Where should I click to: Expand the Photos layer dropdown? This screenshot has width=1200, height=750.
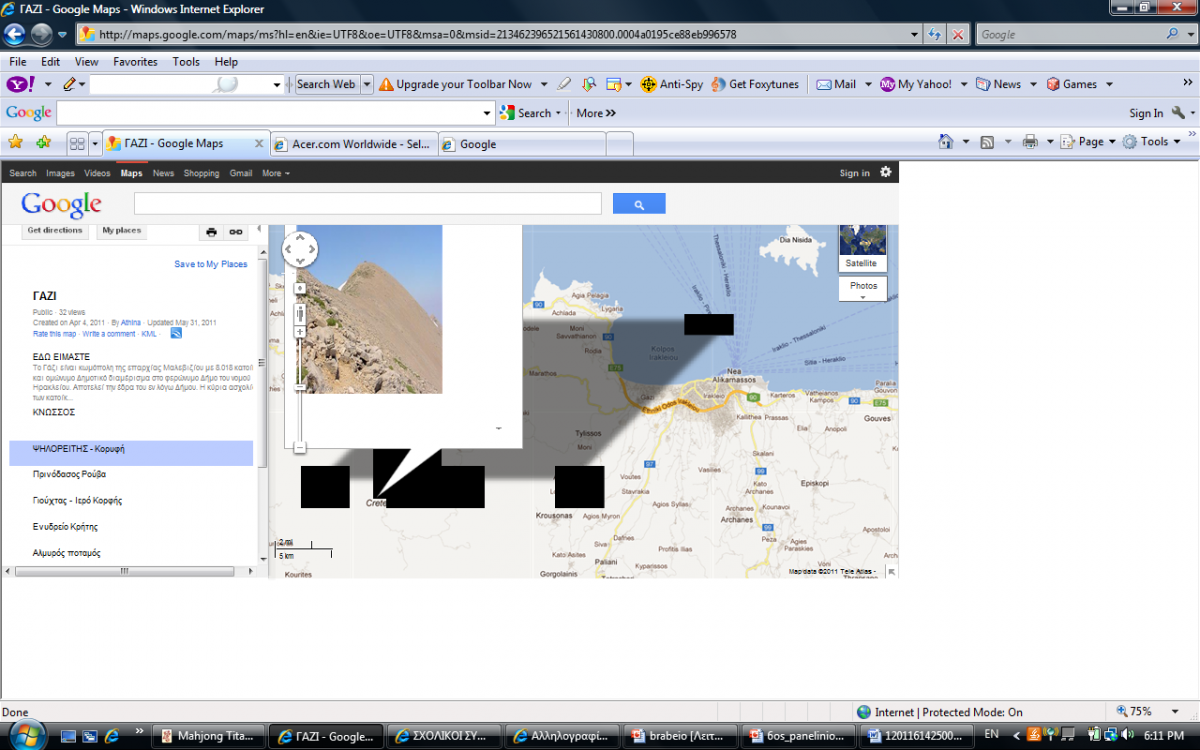(x=862, y=289)
